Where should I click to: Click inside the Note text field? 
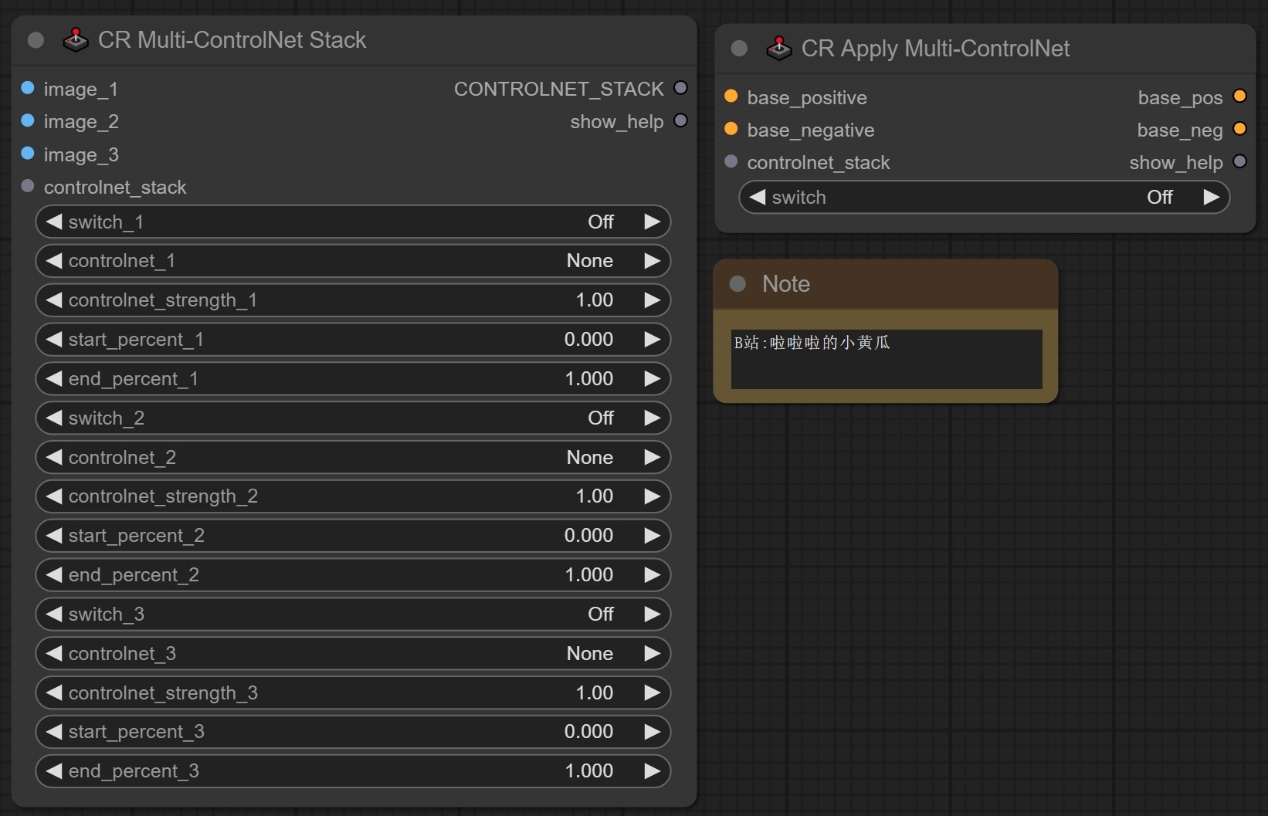pos(886,360)
